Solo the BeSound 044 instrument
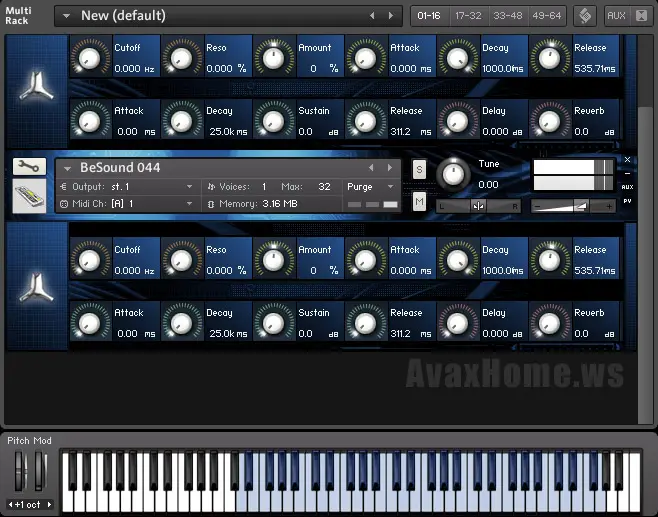This screenshot has width=658, height=517. (419, 170)
